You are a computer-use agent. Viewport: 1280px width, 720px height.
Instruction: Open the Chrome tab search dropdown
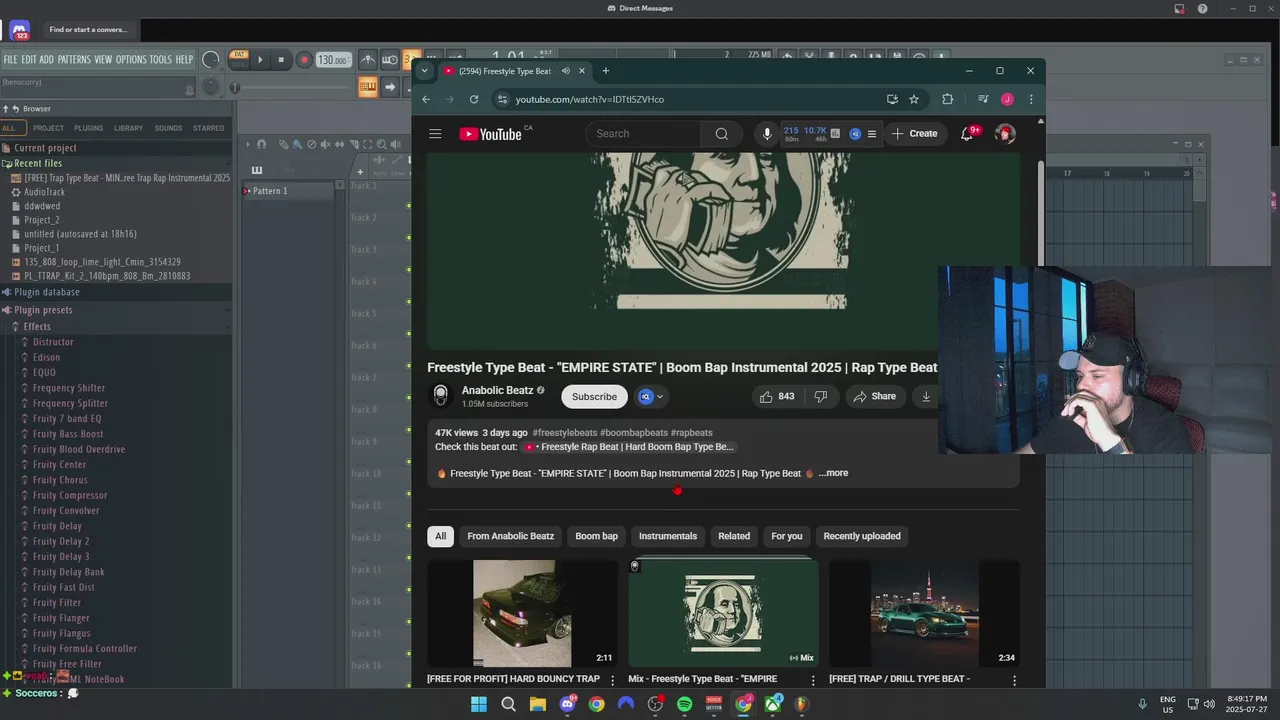click(x=424, y=71)
